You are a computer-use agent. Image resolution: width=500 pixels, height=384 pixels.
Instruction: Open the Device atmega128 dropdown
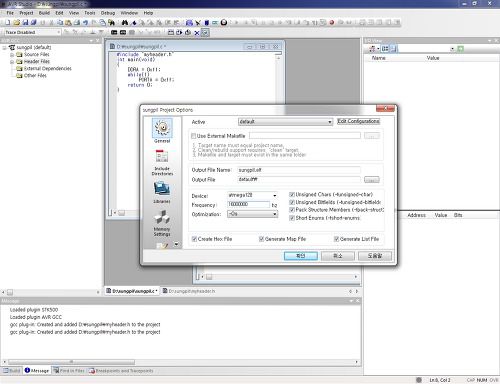tap(252, 195)
